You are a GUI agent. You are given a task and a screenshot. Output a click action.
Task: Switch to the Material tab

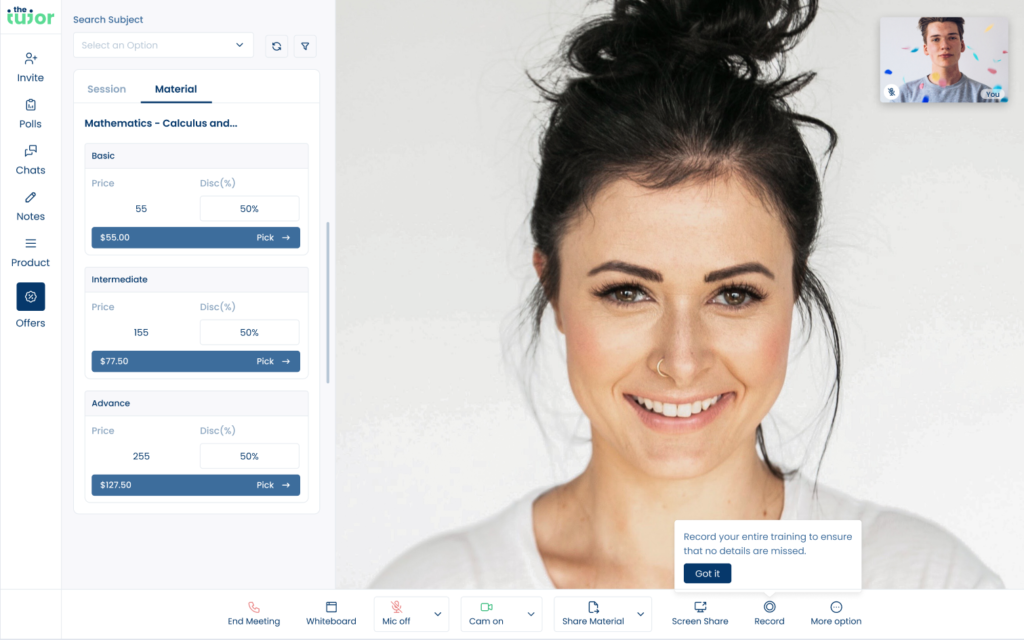pyautogui.click(x=175, y=89)
